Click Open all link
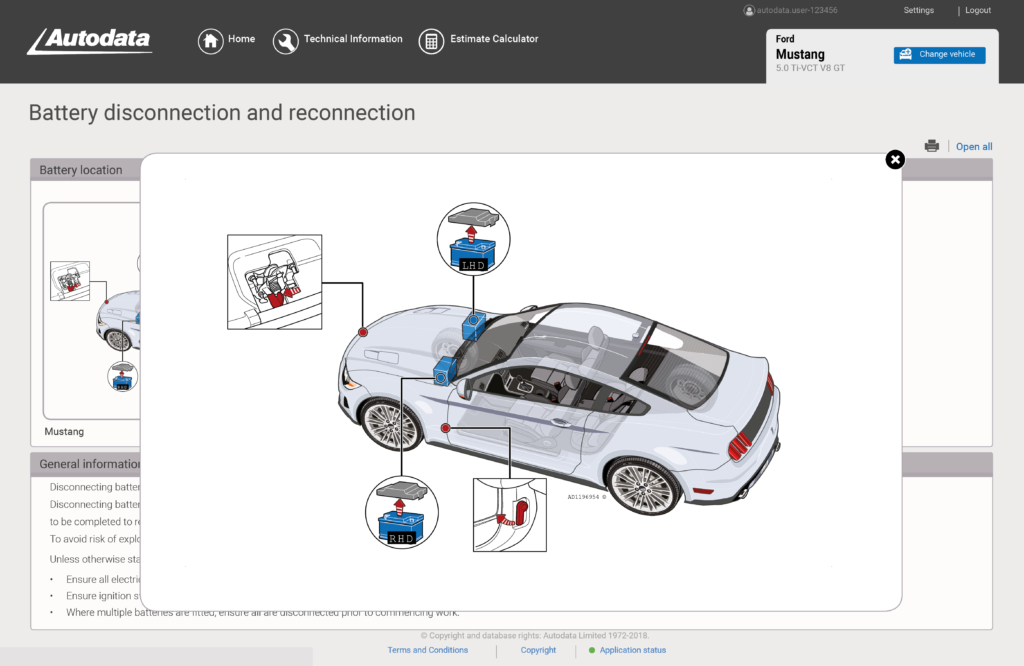Image resolution: width=1024 pixels, height=666 pixels. 974,147
